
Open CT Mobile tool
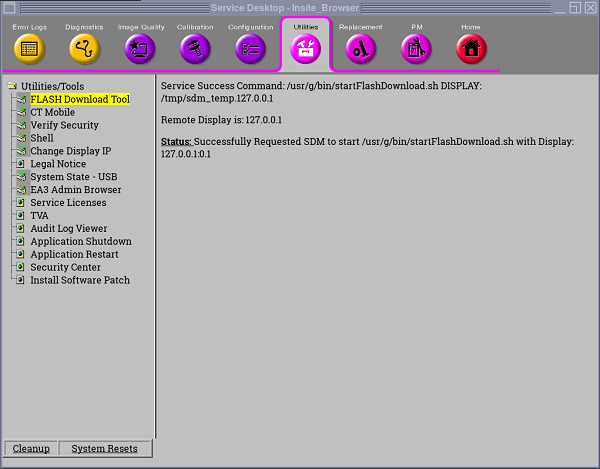pos(52,112)
